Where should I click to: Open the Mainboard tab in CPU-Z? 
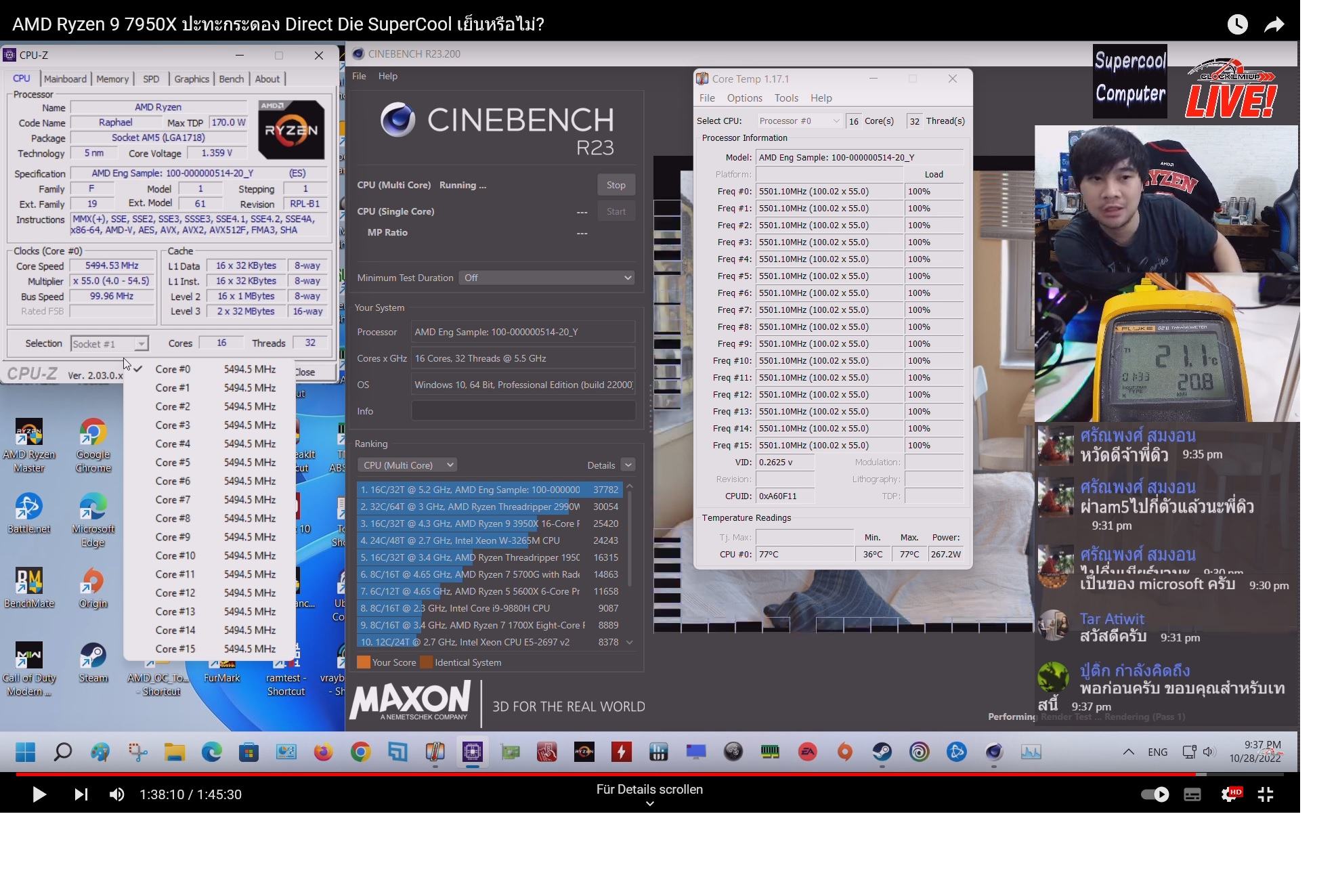tap(66, 79)
